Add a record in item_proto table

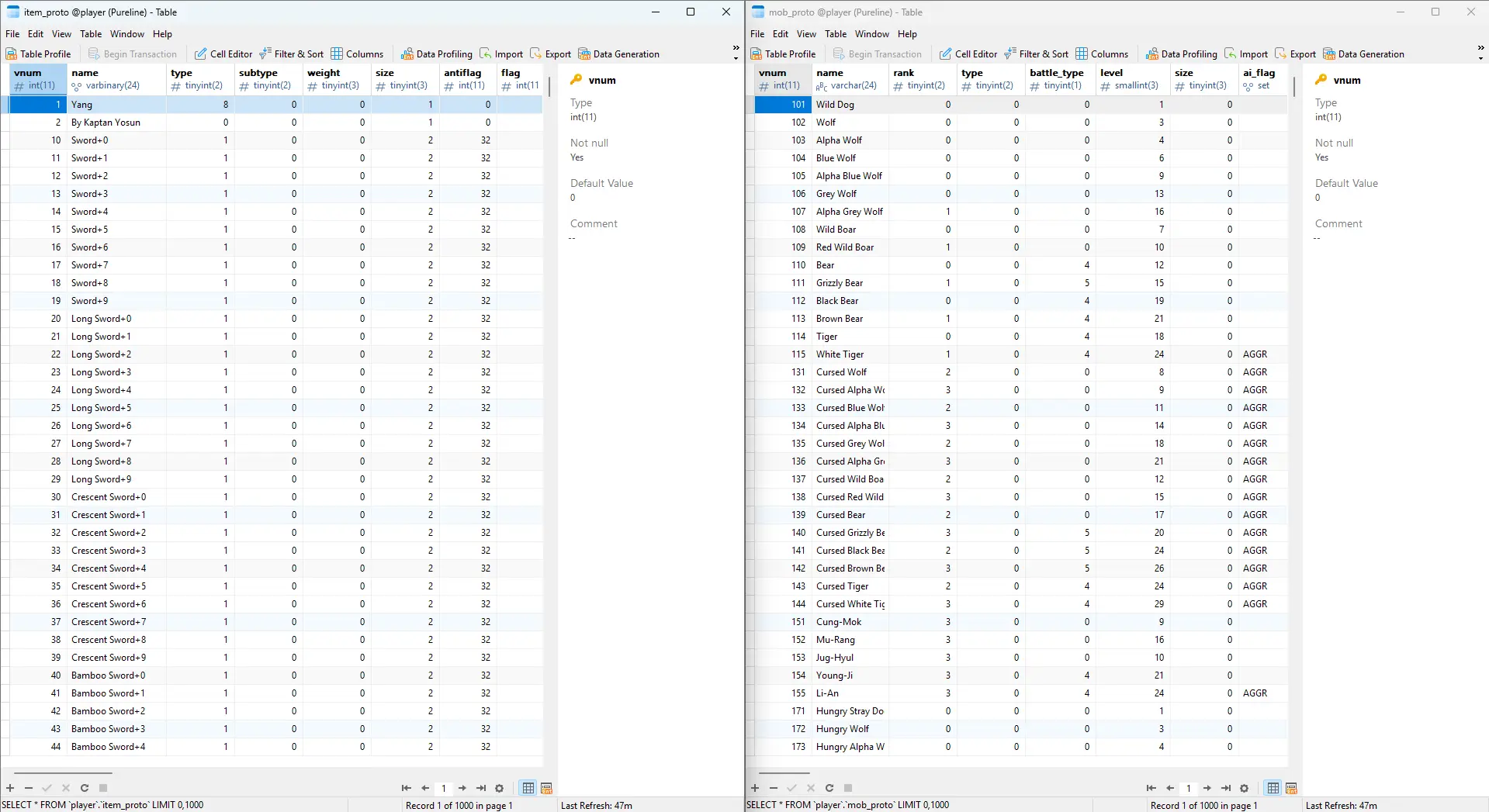coord(10,788)
